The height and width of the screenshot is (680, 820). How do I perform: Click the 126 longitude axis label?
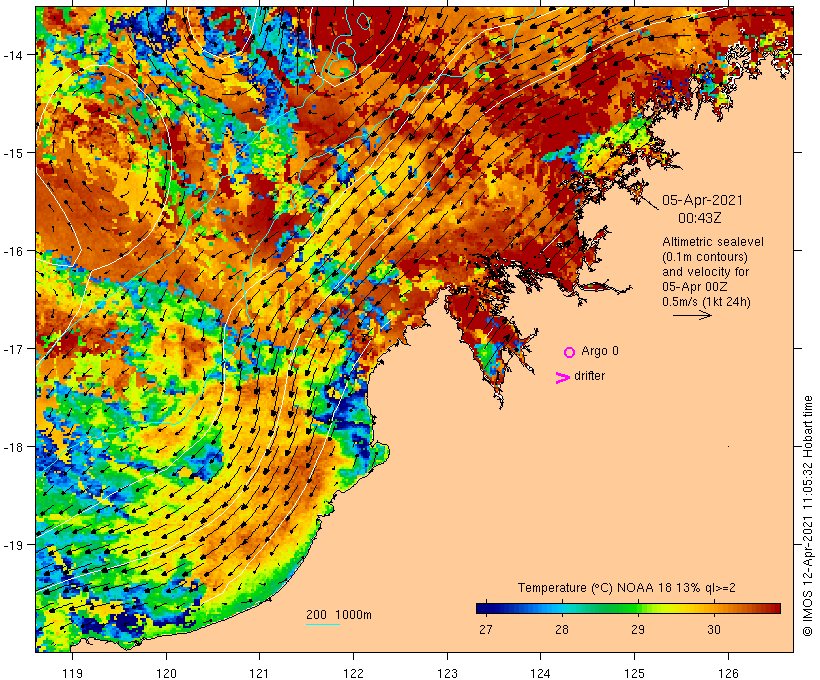728,674
